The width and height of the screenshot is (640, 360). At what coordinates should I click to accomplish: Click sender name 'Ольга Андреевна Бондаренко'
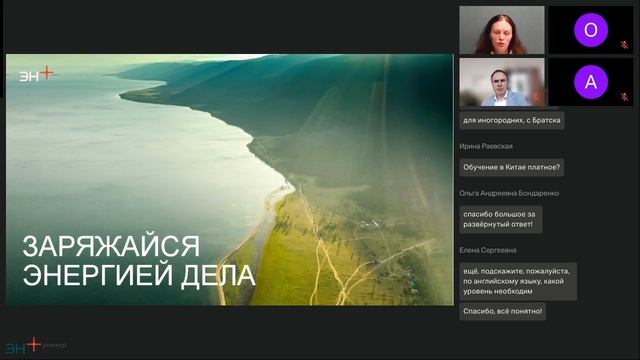click(509, 193)
